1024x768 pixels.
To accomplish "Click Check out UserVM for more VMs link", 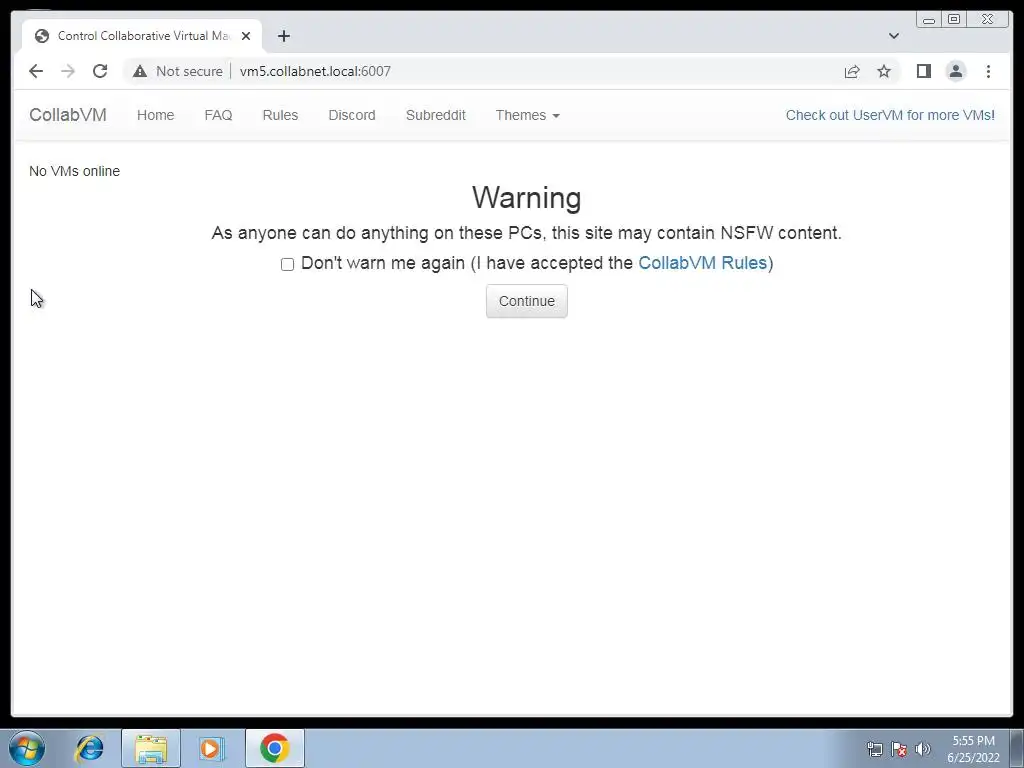I will pyautogui.click(x=890, y=115).
